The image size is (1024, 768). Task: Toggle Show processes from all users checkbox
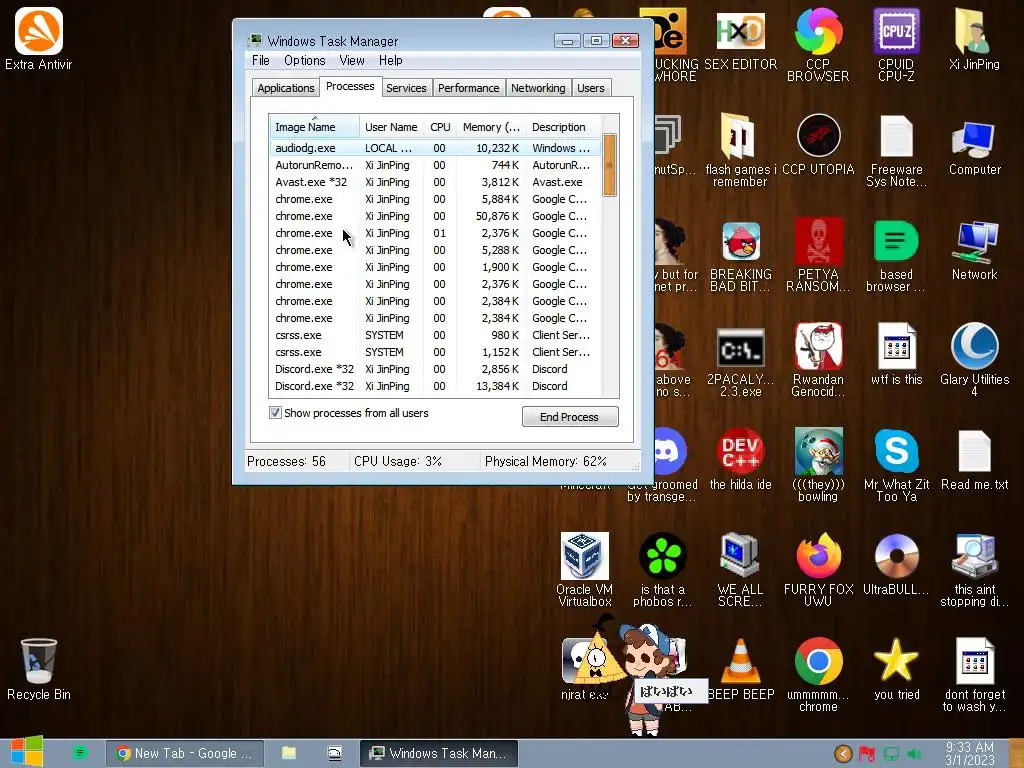pyautogui.click(x=276, y=413)
